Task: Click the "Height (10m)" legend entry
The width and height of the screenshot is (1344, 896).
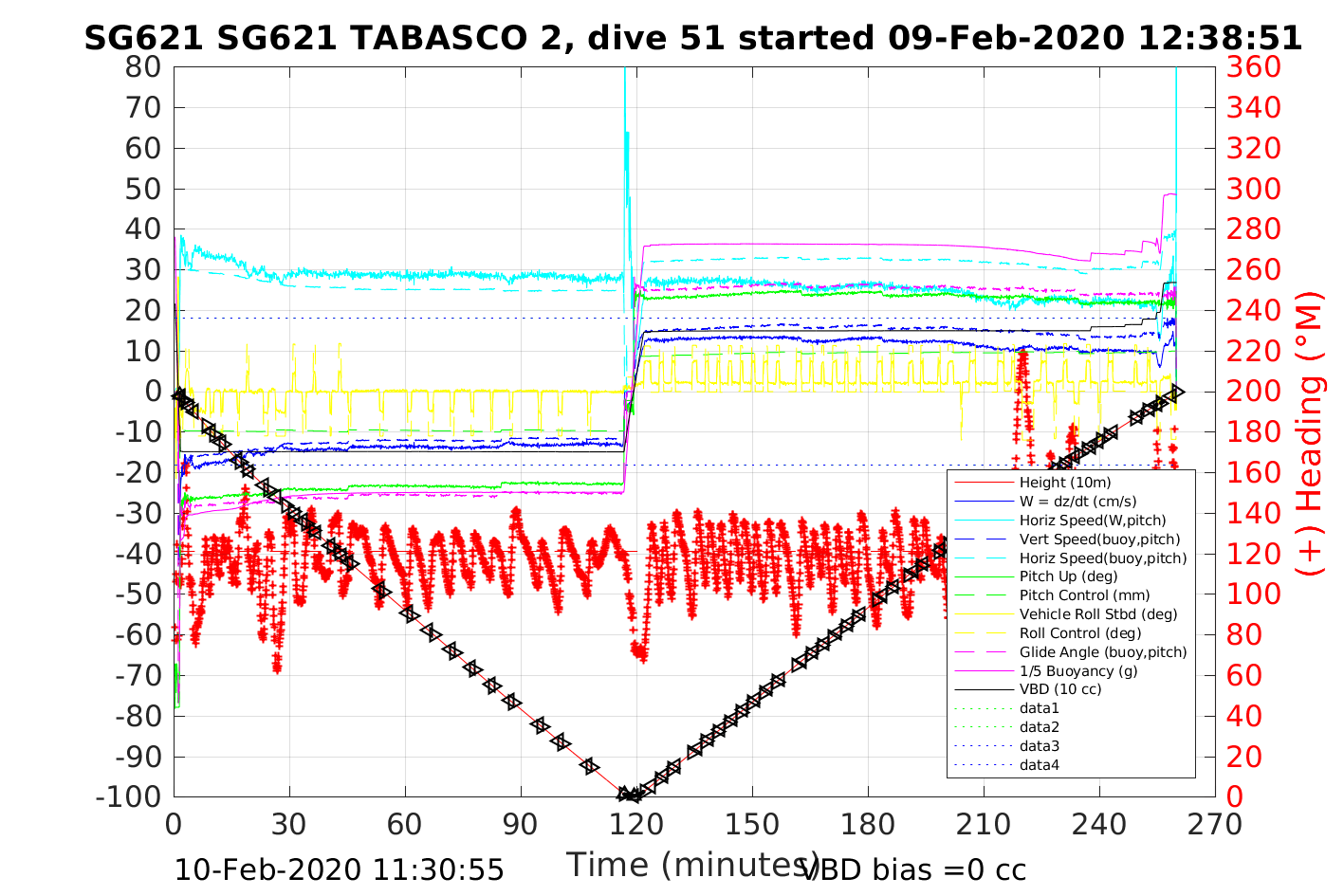Action: tap(1064, 483)
